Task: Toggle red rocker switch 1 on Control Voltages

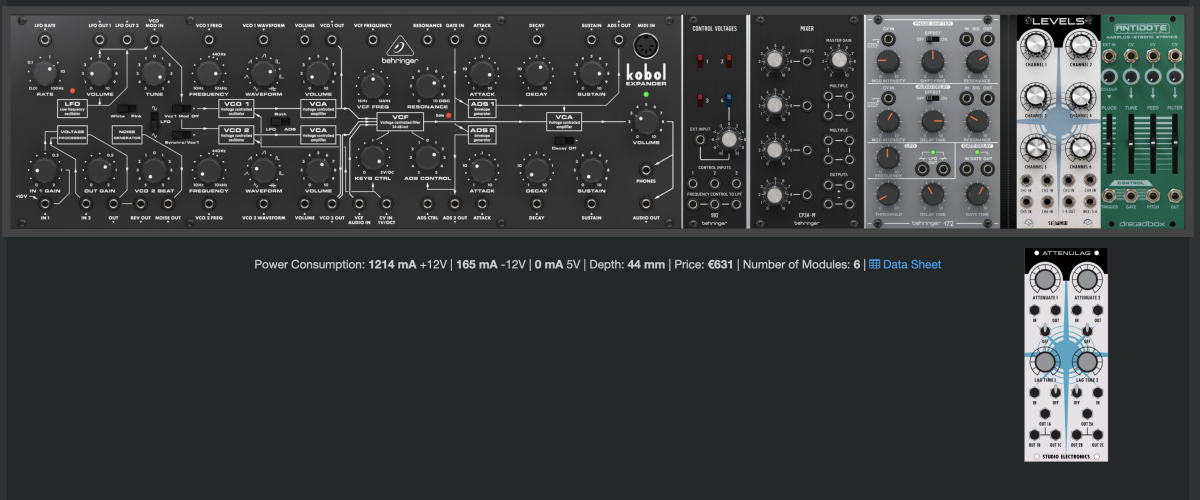Action: point(700,61)
